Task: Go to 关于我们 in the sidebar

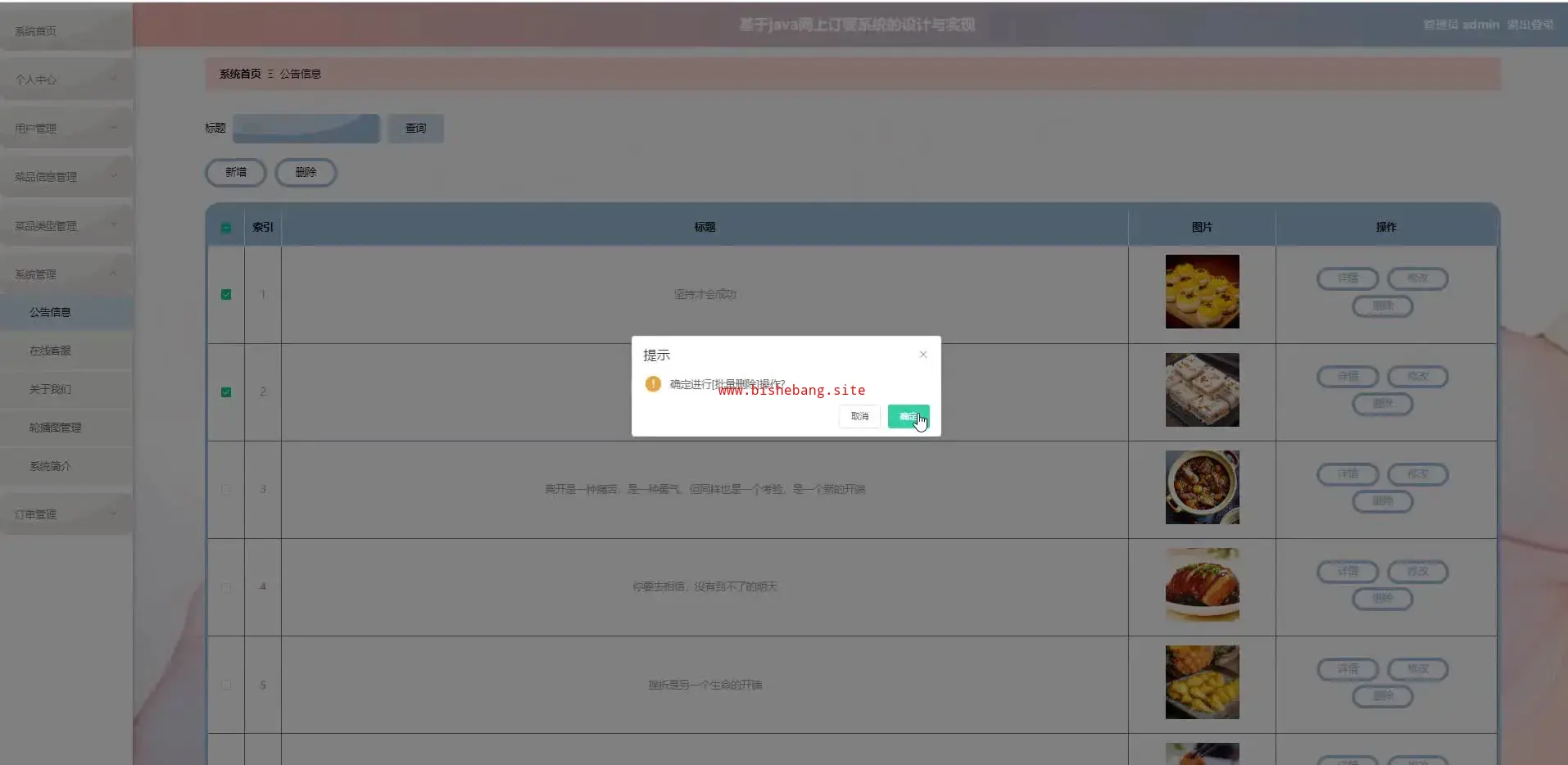Action: tap(66, 389)
